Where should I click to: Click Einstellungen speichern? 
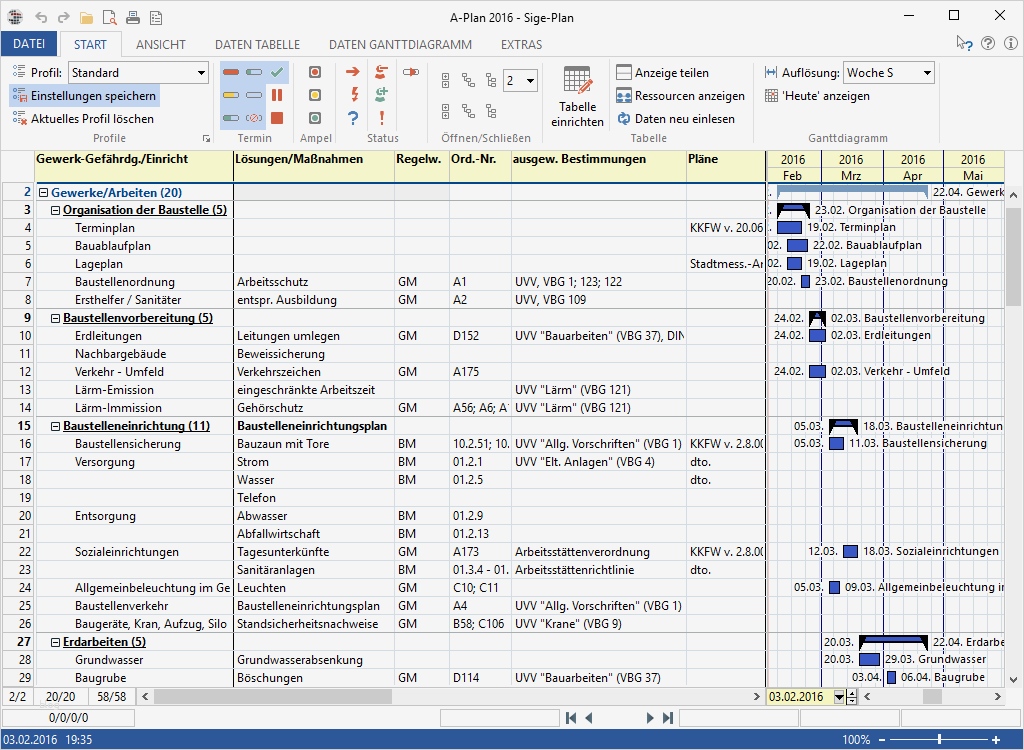[93, 96]
